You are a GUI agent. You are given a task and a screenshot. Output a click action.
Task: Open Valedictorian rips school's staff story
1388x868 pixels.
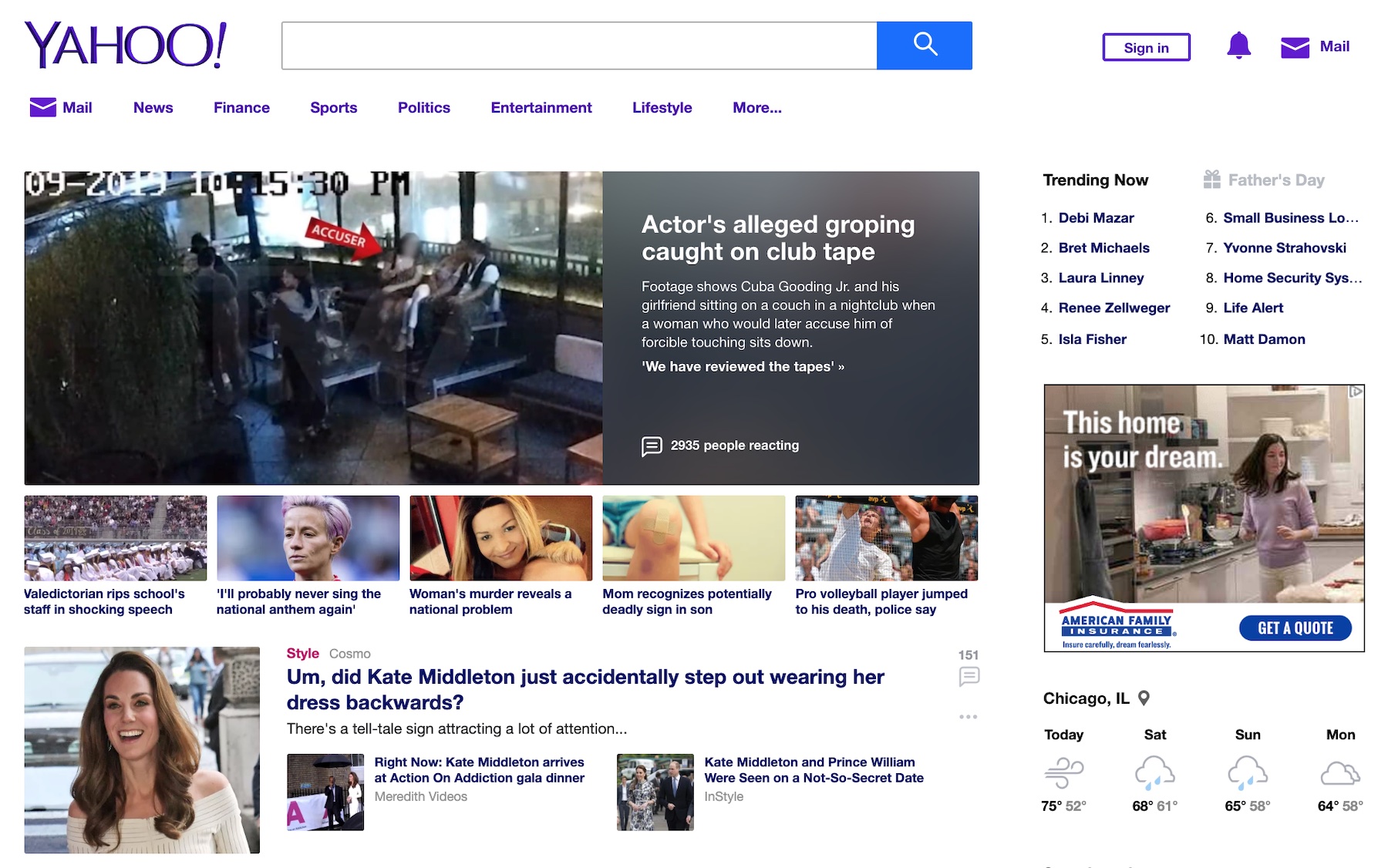pyautogui.click(x=105, y=601)
